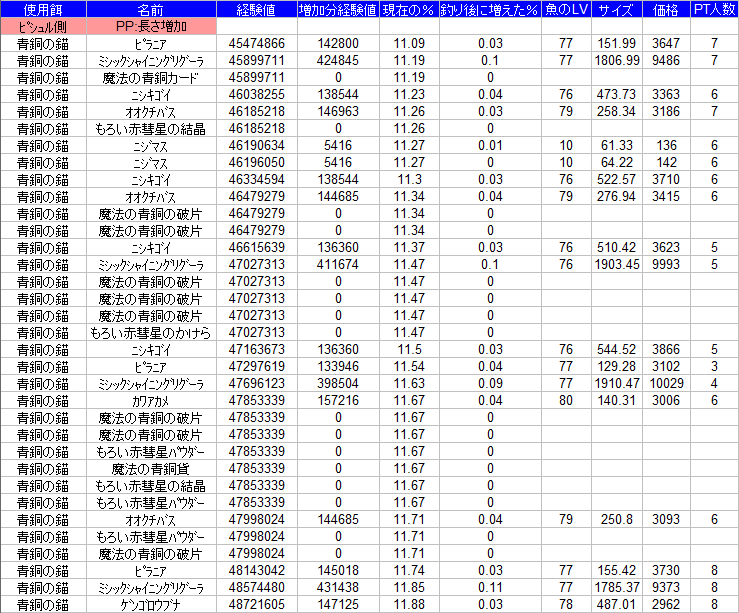
Task: Click the size value 1806.99
Action: click(x=616, y=60)
